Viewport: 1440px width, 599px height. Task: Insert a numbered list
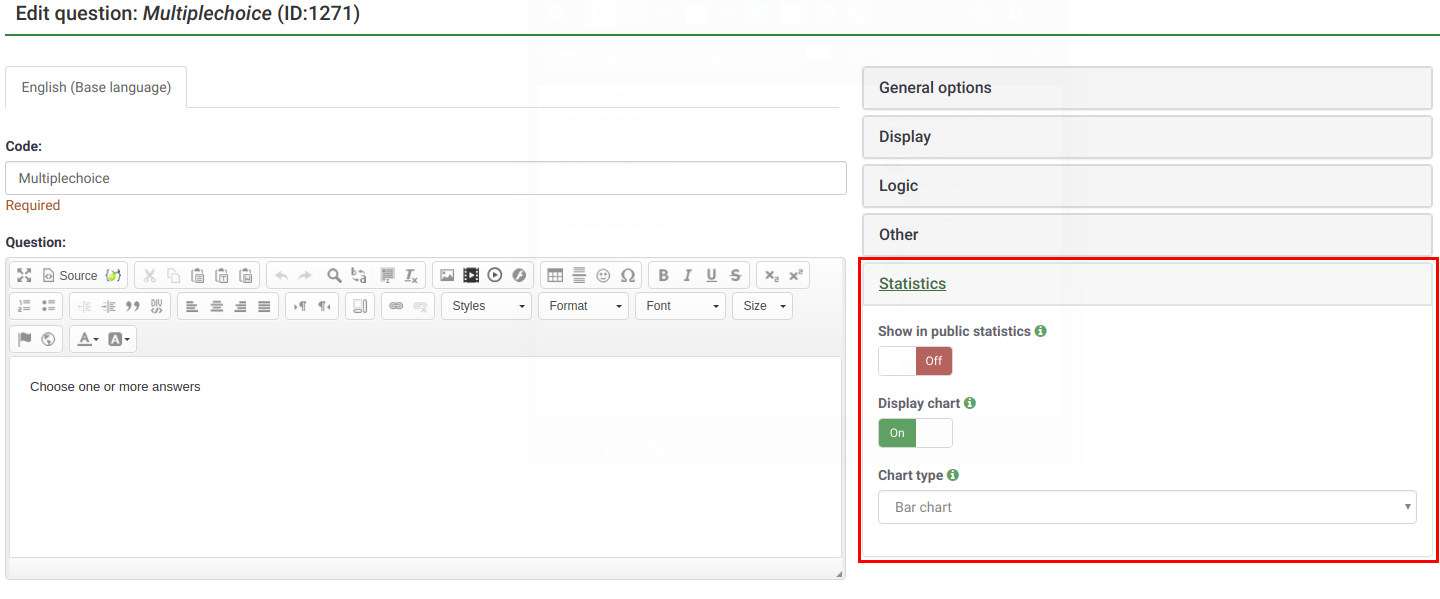tap(24, 306)
